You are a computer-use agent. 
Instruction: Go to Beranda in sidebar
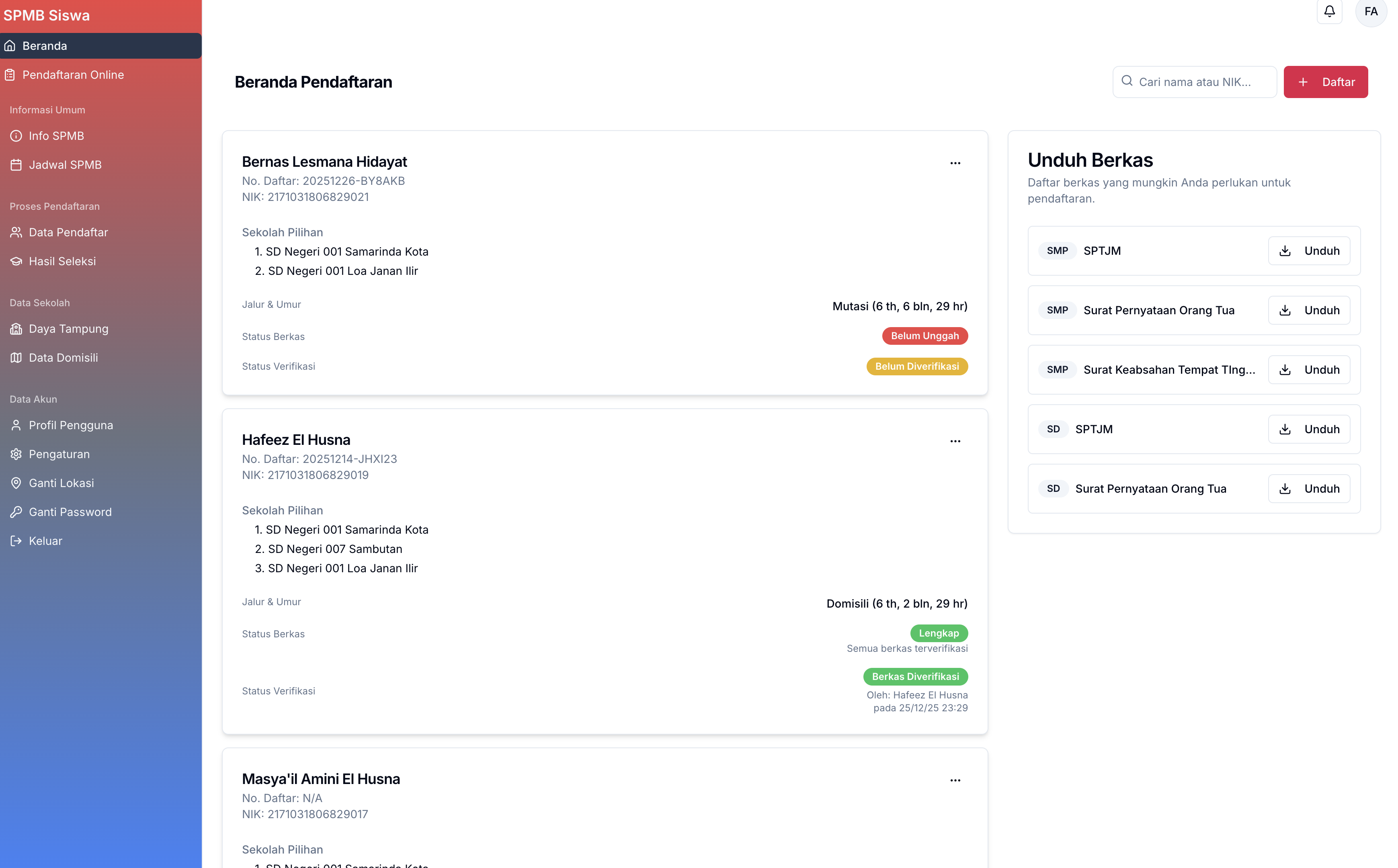(x=45, y=46)
